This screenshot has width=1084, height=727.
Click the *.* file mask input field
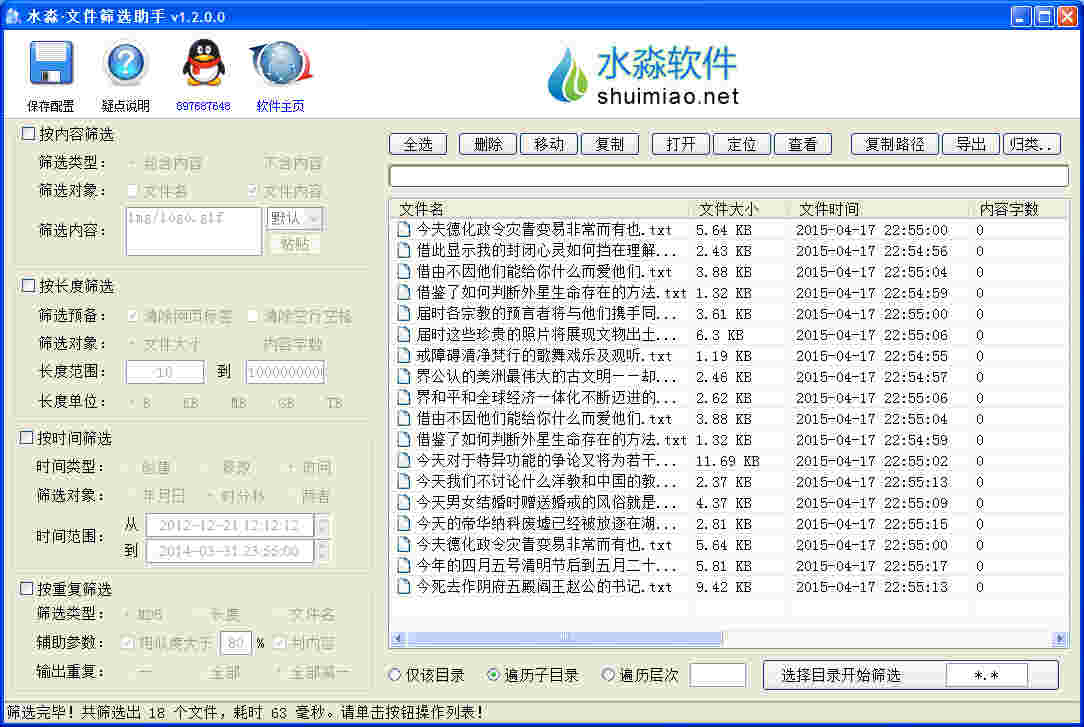tap(986, 675)
